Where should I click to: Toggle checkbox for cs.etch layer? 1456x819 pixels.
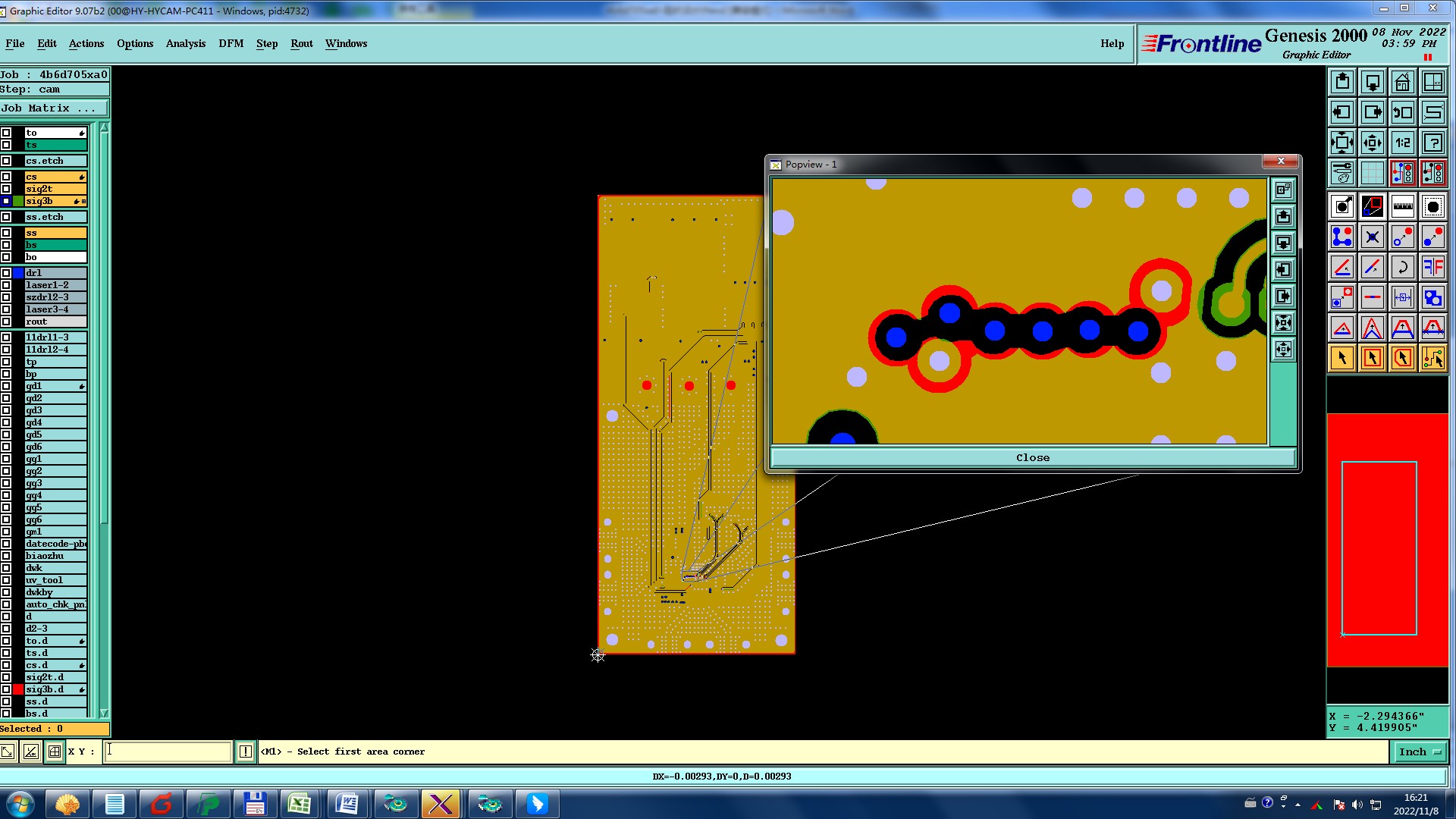6,161
